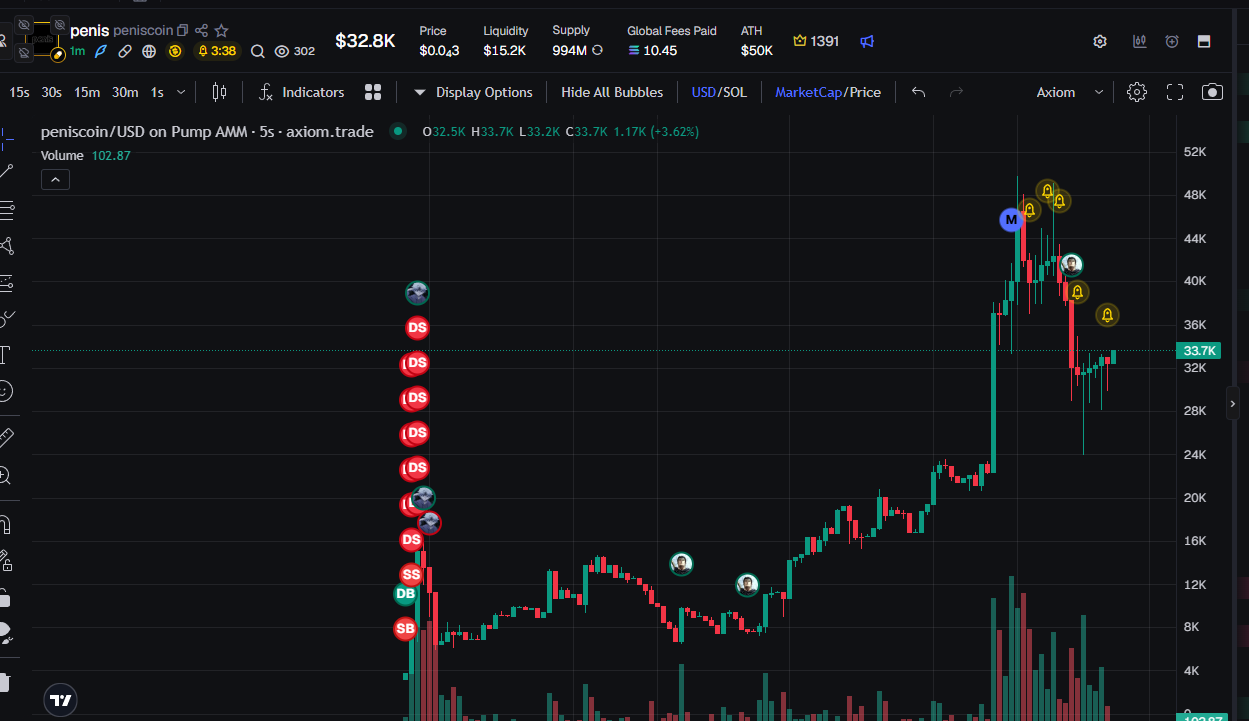Screen dimensions: 1249x721
Task: Collapse the indicator legend chevron
Action: coord(55,180)
